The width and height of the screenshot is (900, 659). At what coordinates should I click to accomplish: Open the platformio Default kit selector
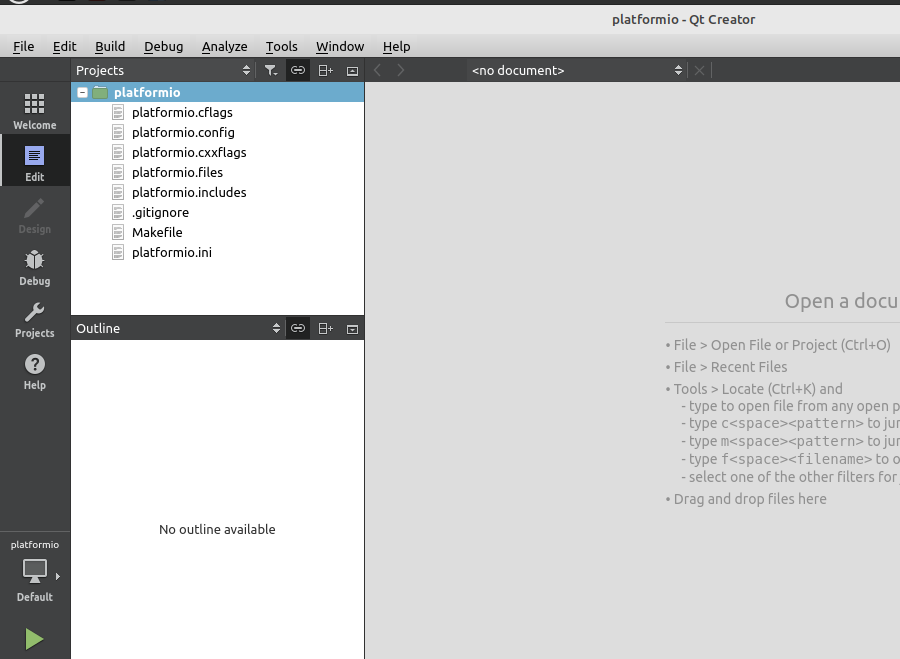[34, 571]
